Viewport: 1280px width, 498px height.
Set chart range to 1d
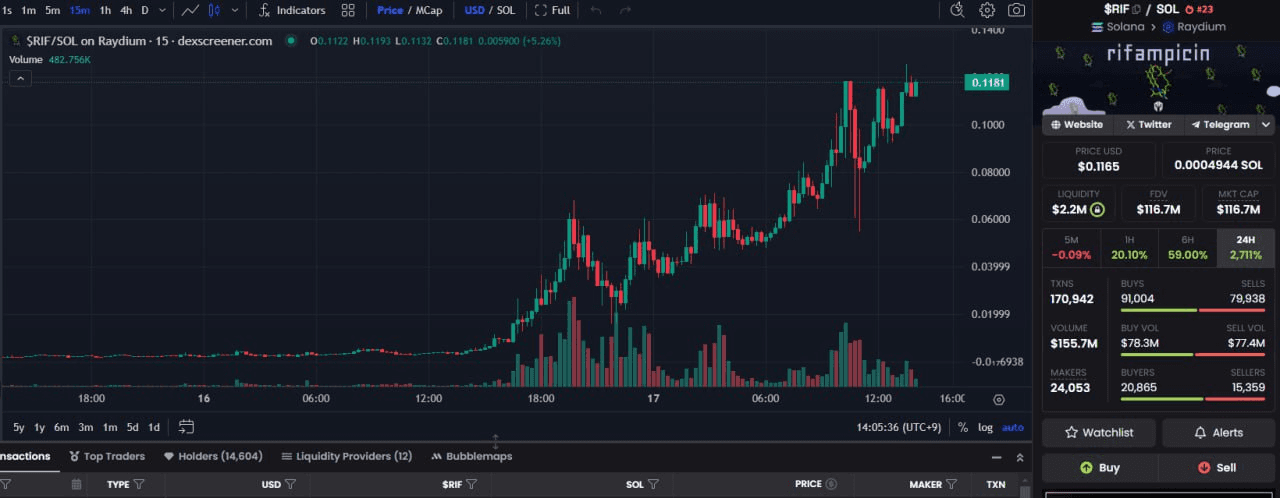(154, 427)
